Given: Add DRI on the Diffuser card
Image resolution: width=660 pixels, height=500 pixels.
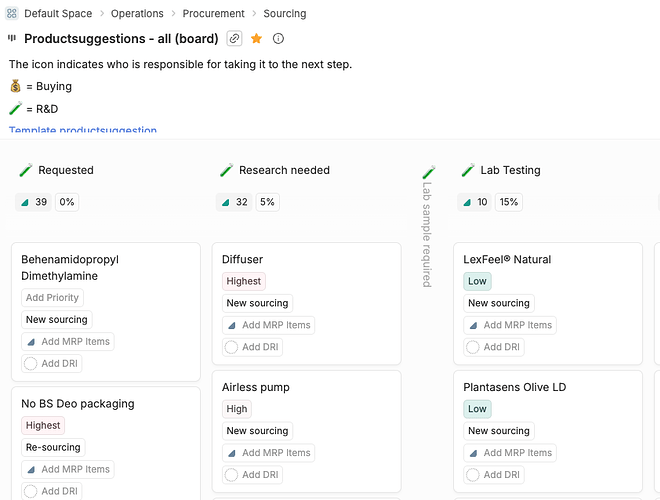Looking at the screenshot, I should tap(258, 347).
